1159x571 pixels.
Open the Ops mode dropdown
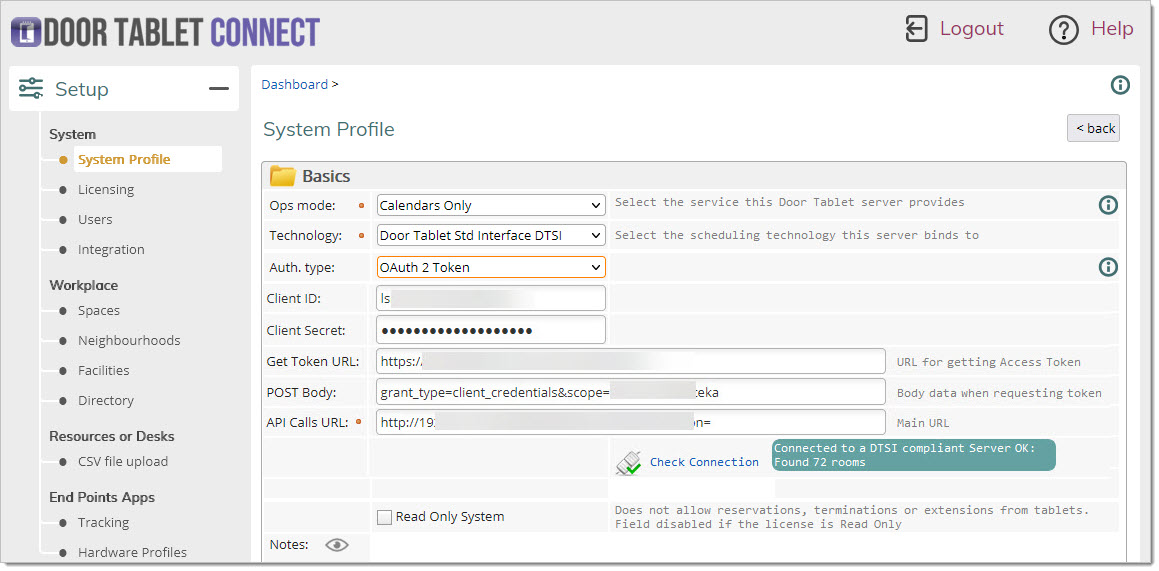point(491,205)
